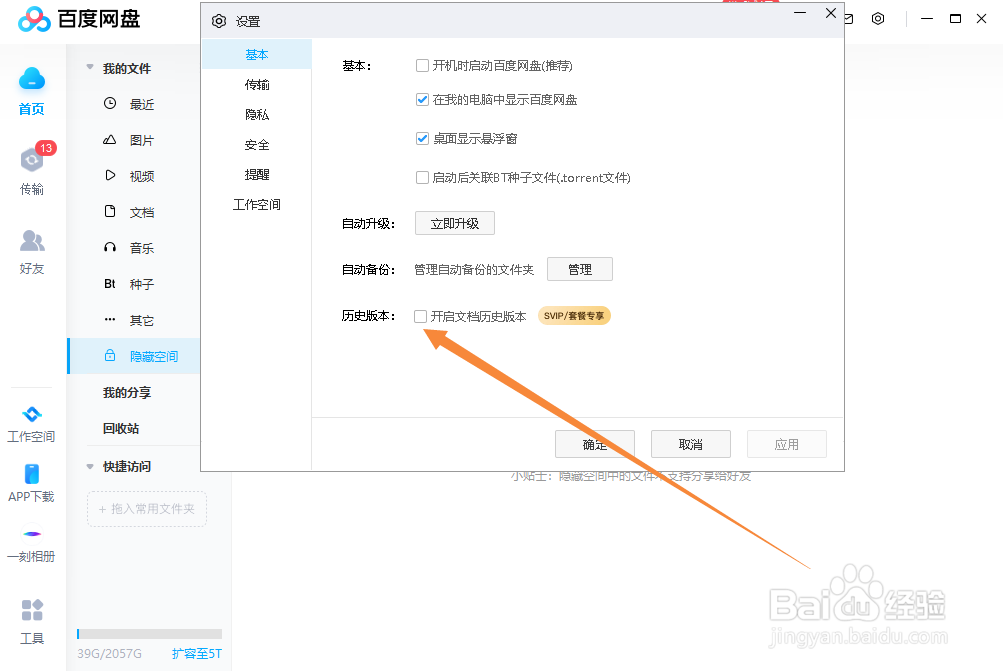
Task: Click the 音乐 headphone icon
Action: coord(110,248)
